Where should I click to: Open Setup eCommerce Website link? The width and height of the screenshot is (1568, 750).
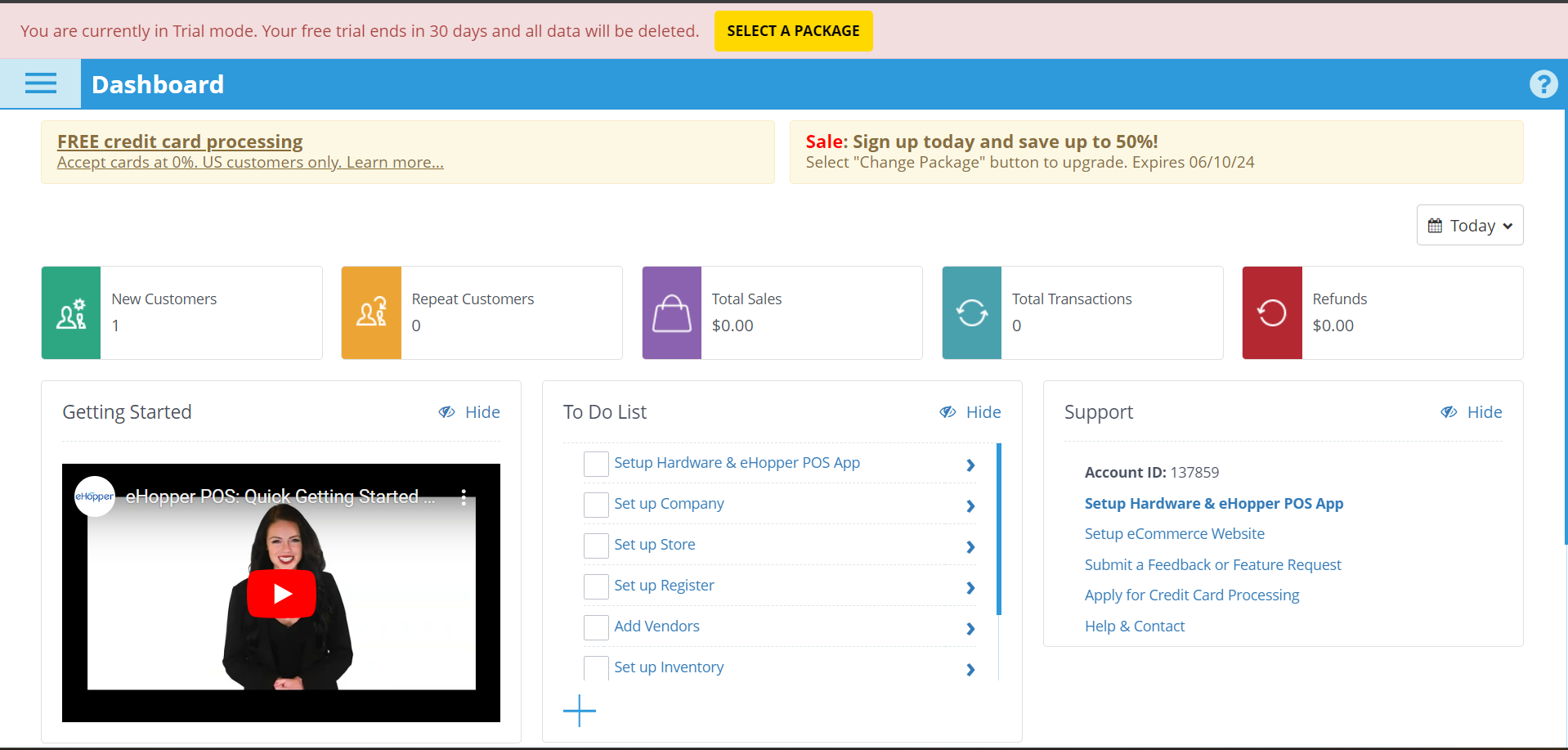[x=1175, y=534]
